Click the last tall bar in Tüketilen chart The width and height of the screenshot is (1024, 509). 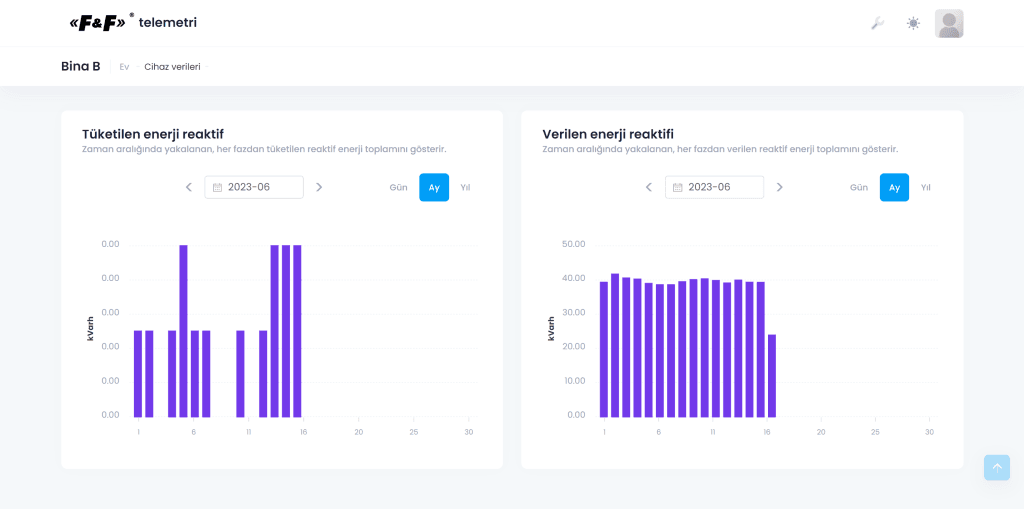[x=297, y=331]
